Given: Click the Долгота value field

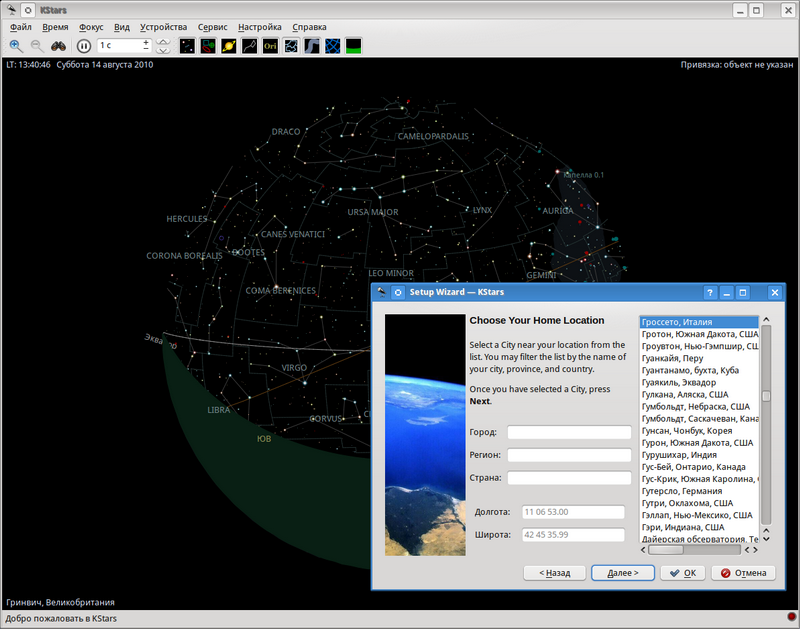Looking at the screenshot, I should [x=573, y=512].
